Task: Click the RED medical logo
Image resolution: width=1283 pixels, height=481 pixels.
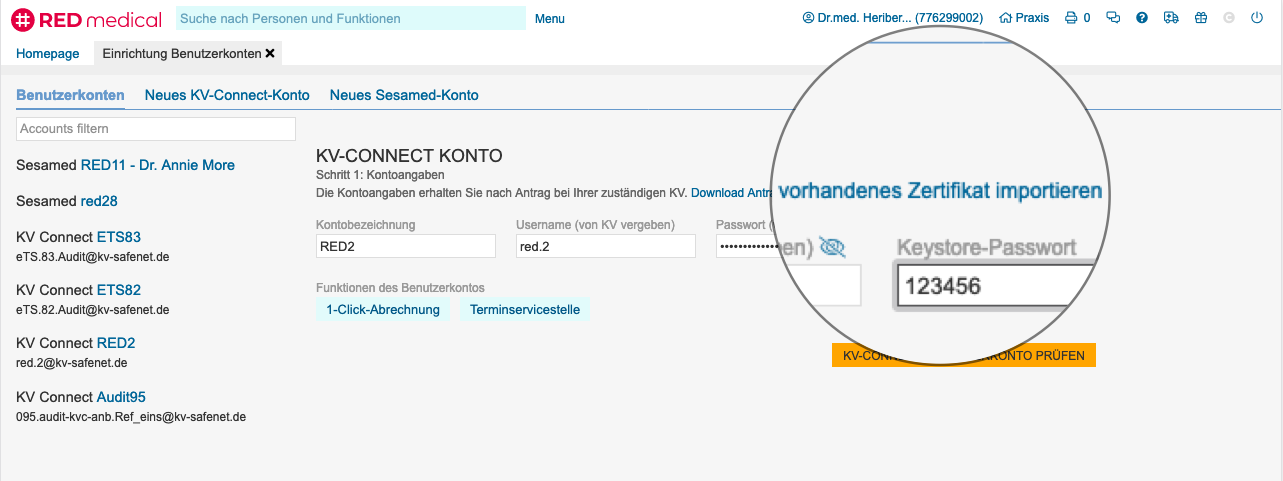Action: pyautogui.click(x=85, y=19)
